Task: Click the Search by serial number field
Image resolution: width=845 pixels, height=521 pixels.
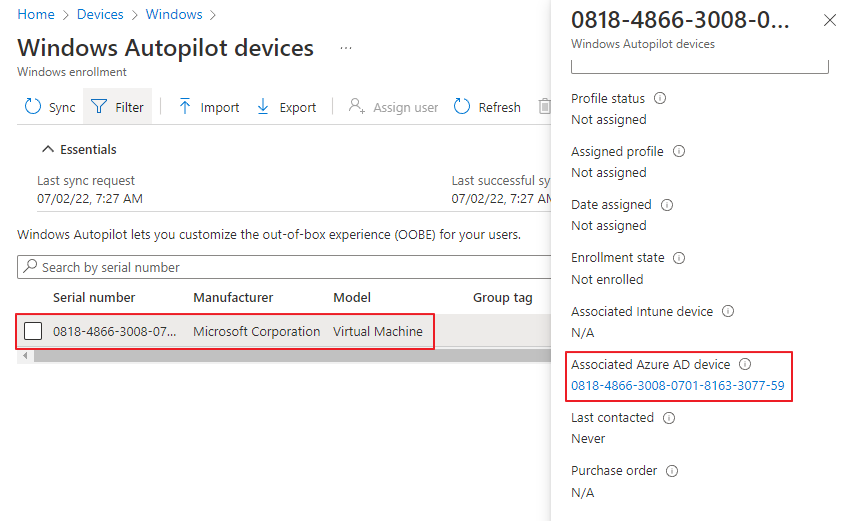Action: tap(284, 267)
